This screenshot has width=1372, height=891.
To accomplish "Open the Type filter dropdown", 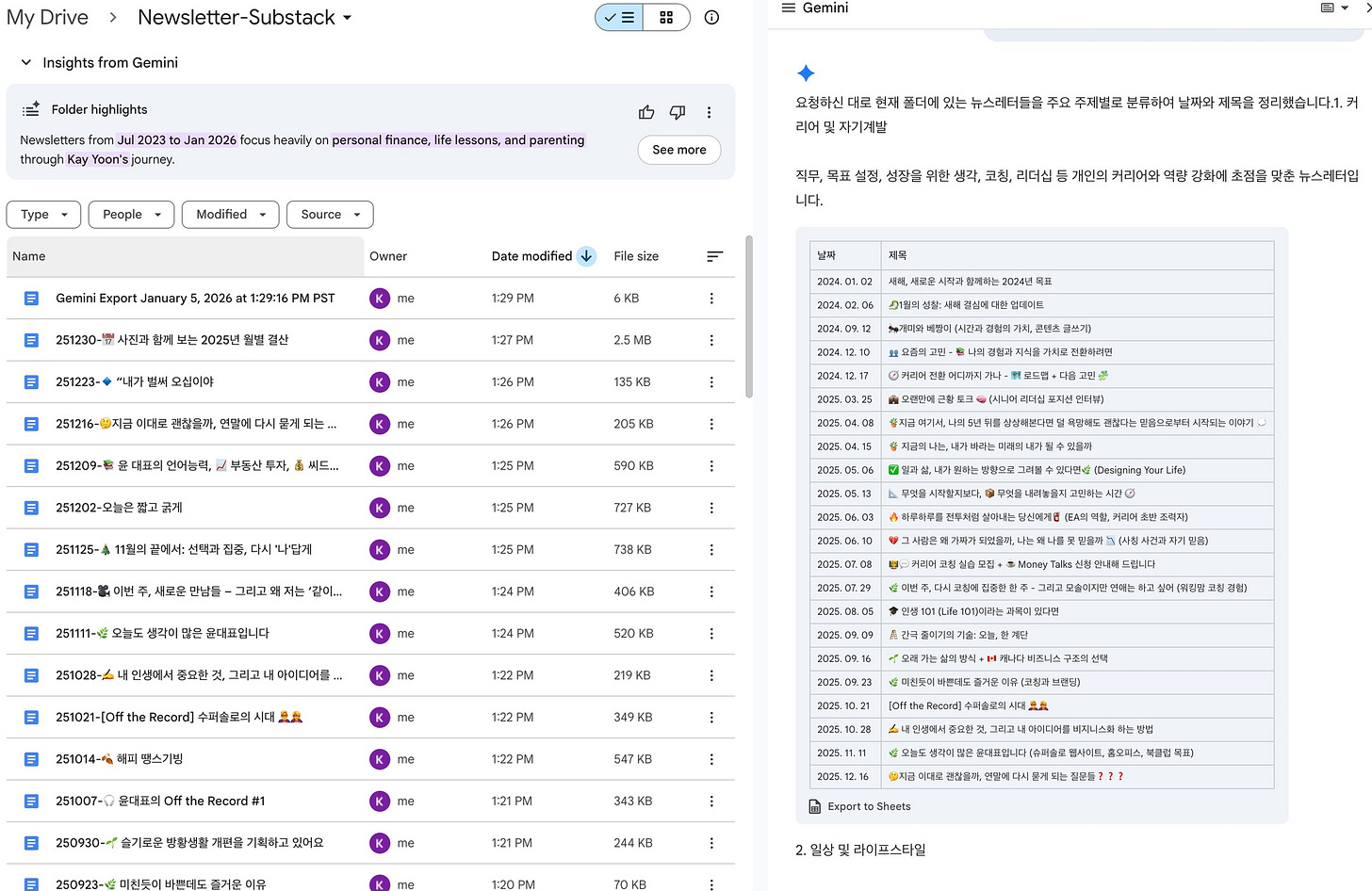I will 42,214.
